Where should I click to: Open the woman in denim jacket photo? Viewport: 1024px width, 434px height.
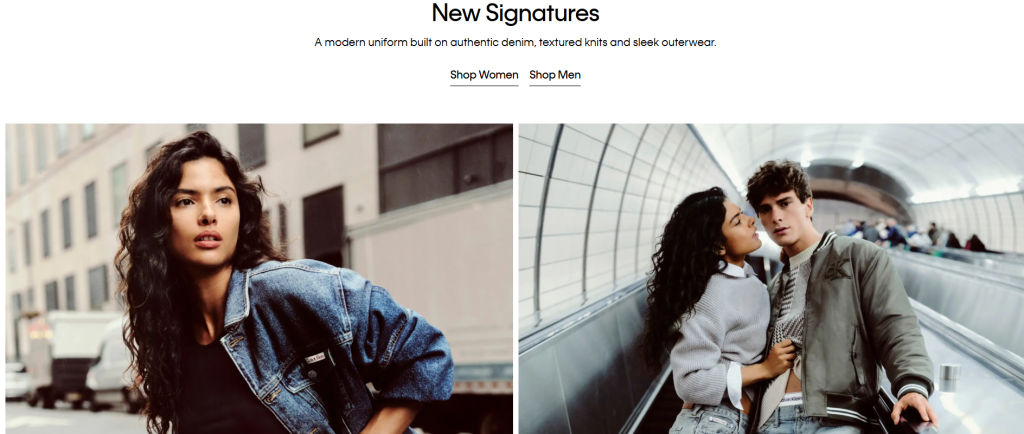(x=259, y=279)
